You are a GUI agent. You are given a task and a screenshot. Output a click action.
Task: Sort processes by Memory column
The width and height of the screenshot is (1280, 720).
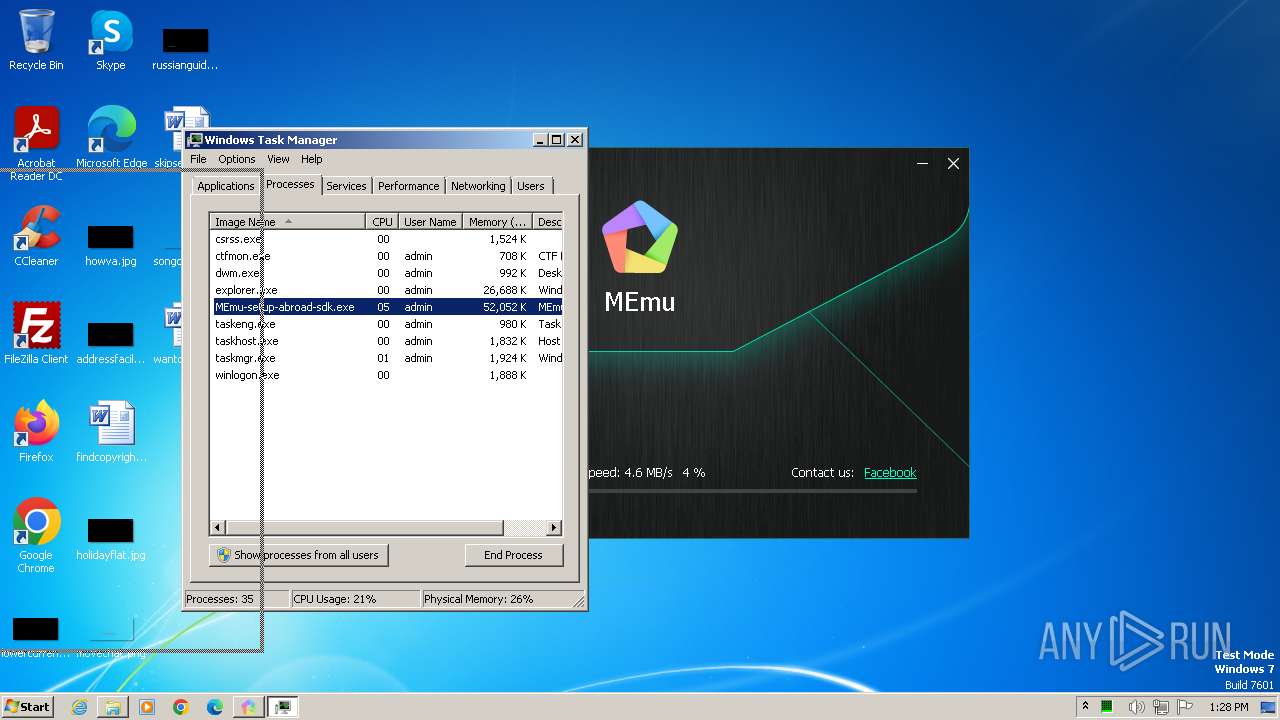tap(497, 222)
